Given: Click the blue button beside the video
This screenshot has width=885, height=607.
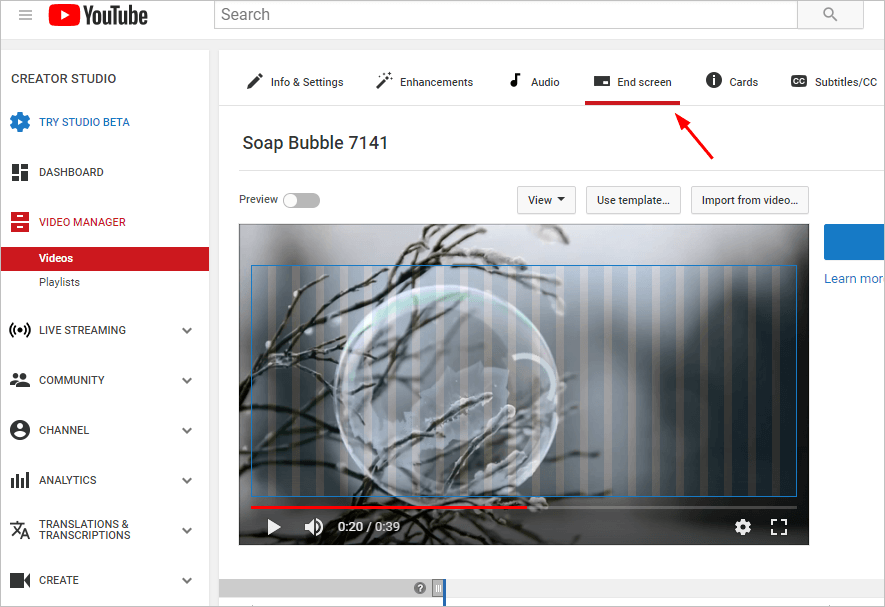Looking at the screenshot, I should pos(854,242).
